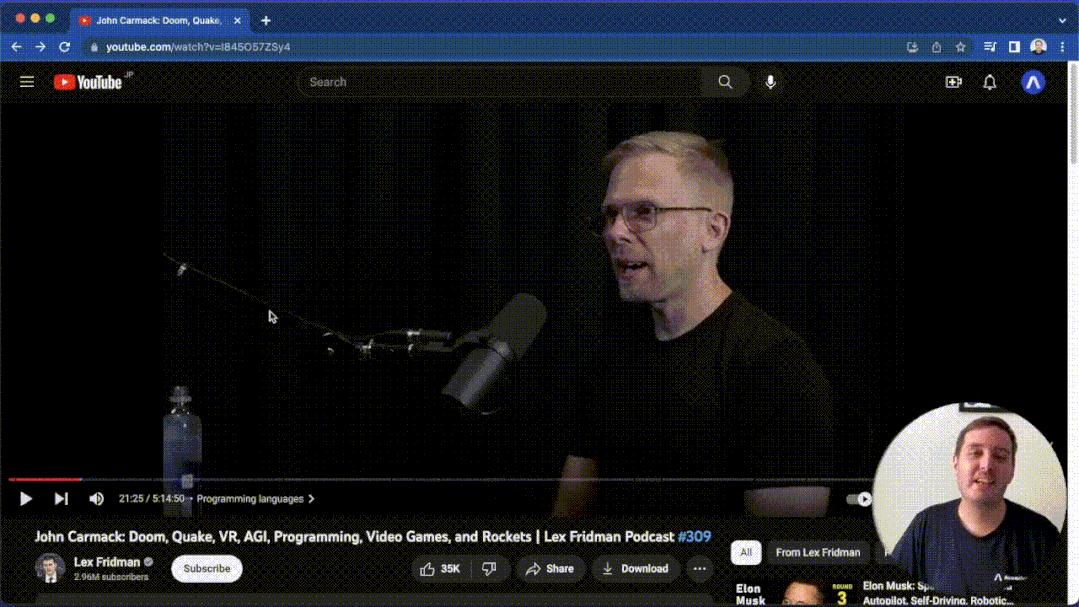Open the notifications bell
Viewport: 1079px width, 607px height.
(990, 82)
